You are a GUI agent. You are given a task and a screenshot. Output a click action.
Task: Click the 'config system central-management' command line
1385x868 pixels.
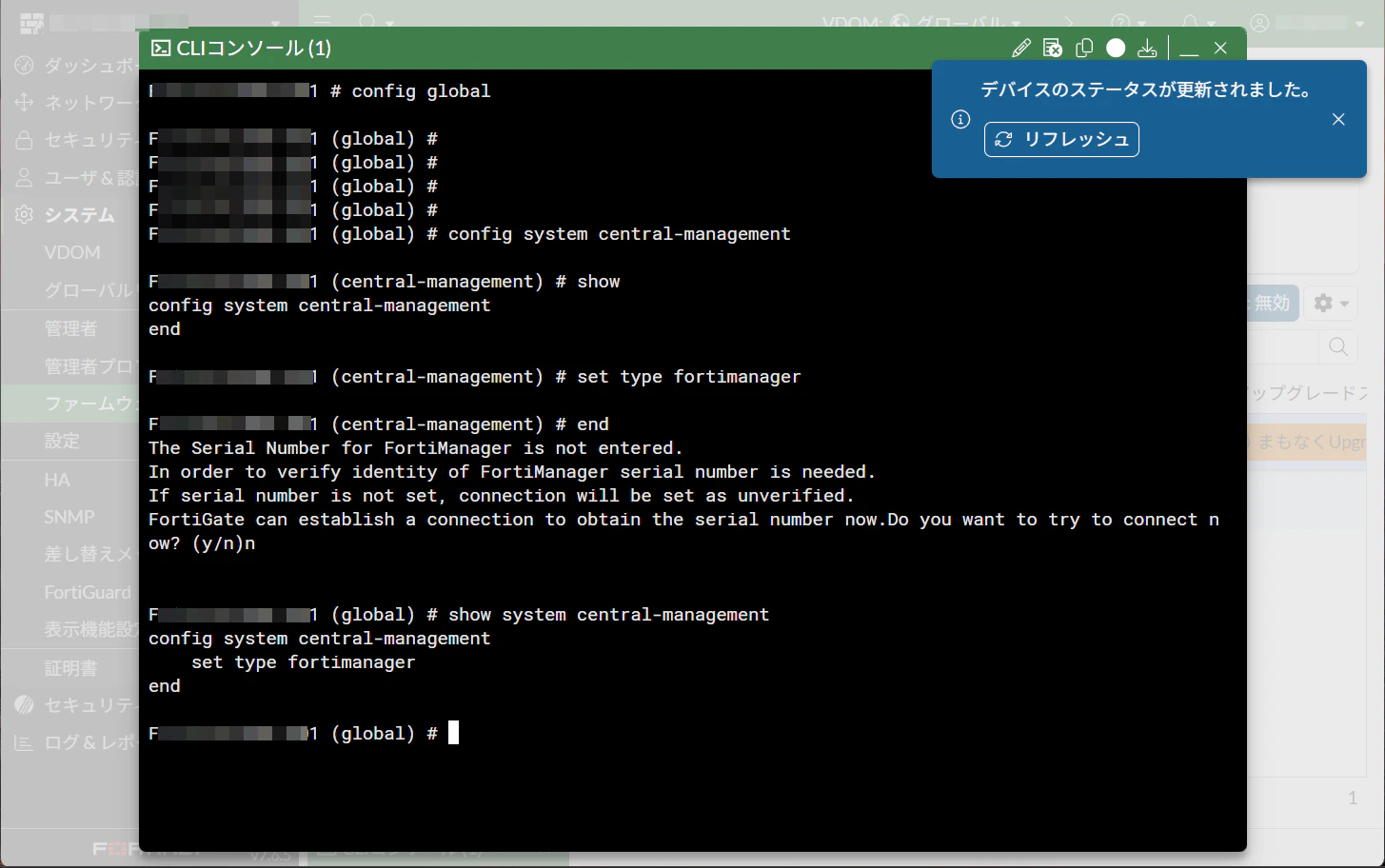[620, 234]
